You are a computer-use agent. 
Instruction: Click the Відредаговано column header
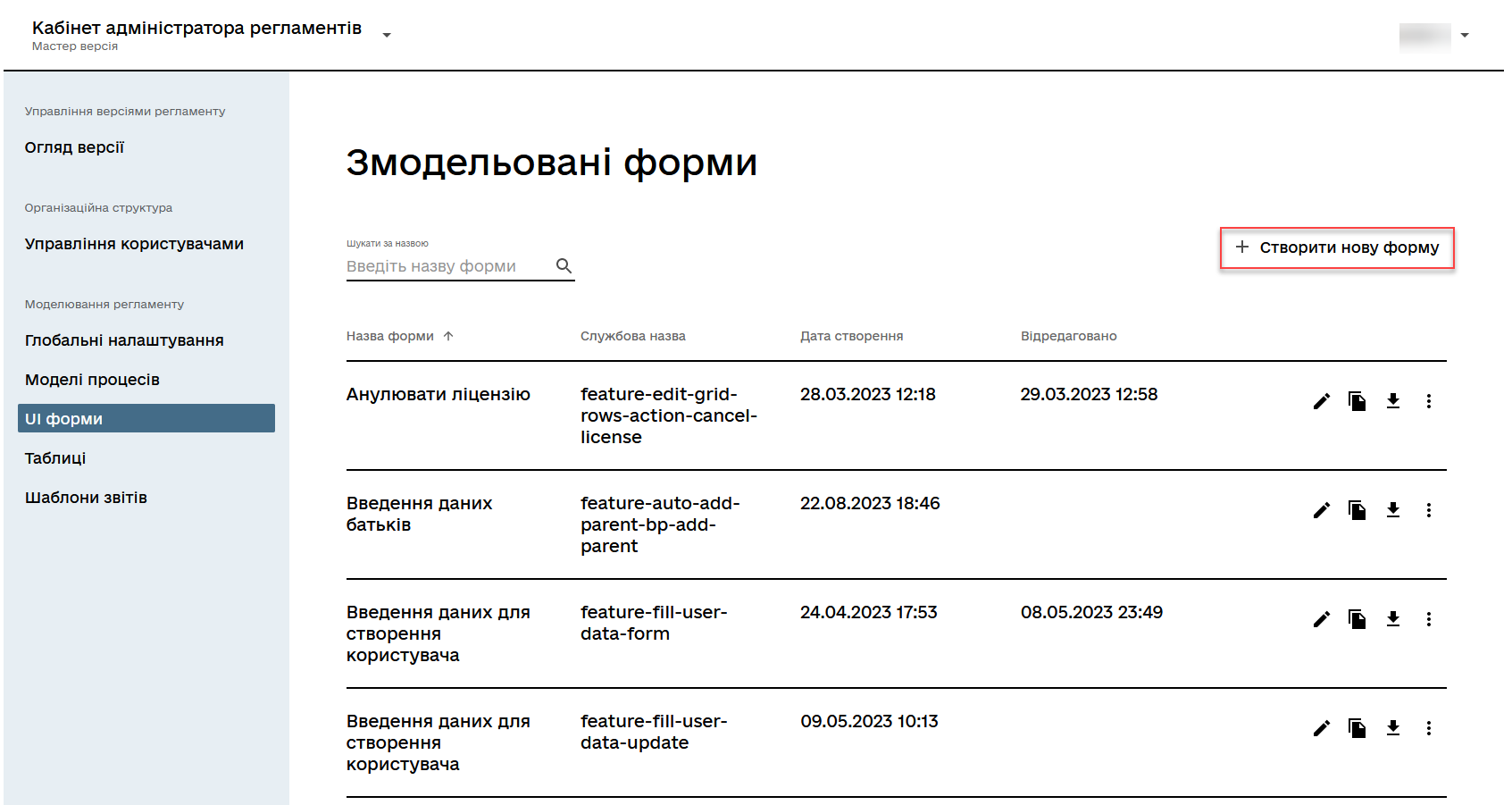1069,336
